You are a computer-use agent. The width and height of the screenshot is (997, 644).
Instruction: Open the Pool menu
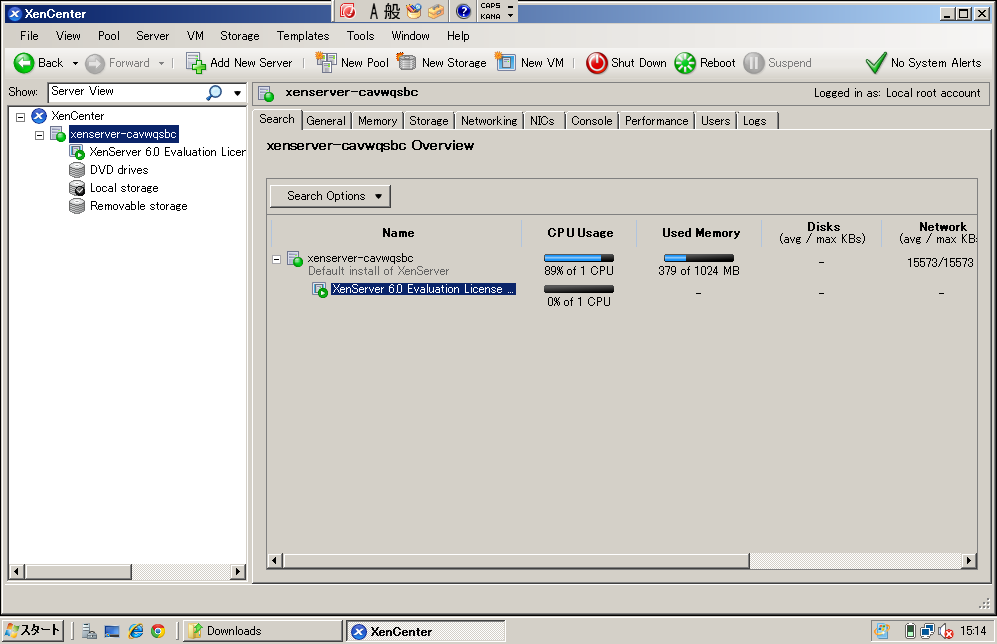click(109, 36)
